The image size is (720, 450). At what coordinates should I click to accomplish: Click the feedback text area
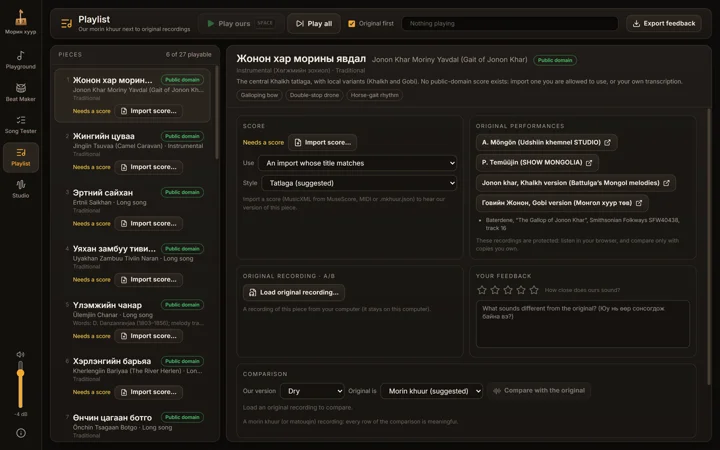[583, 324]
